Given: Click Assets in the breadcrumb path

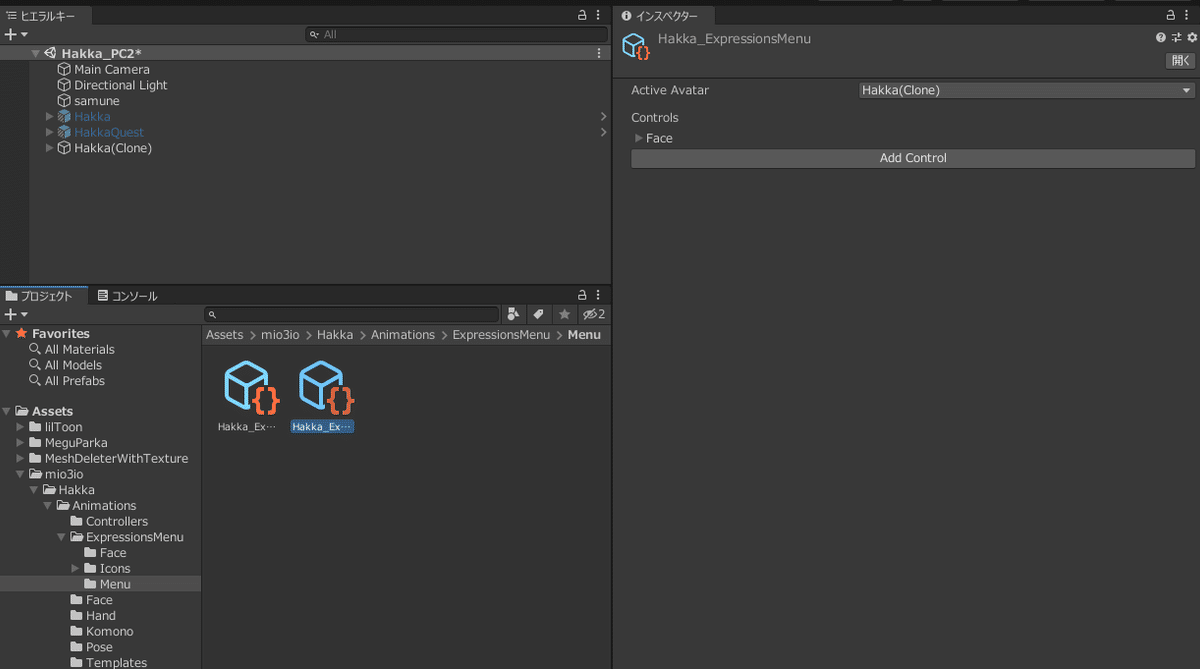Looking at the screenshot, I should (x=225, y=335).
